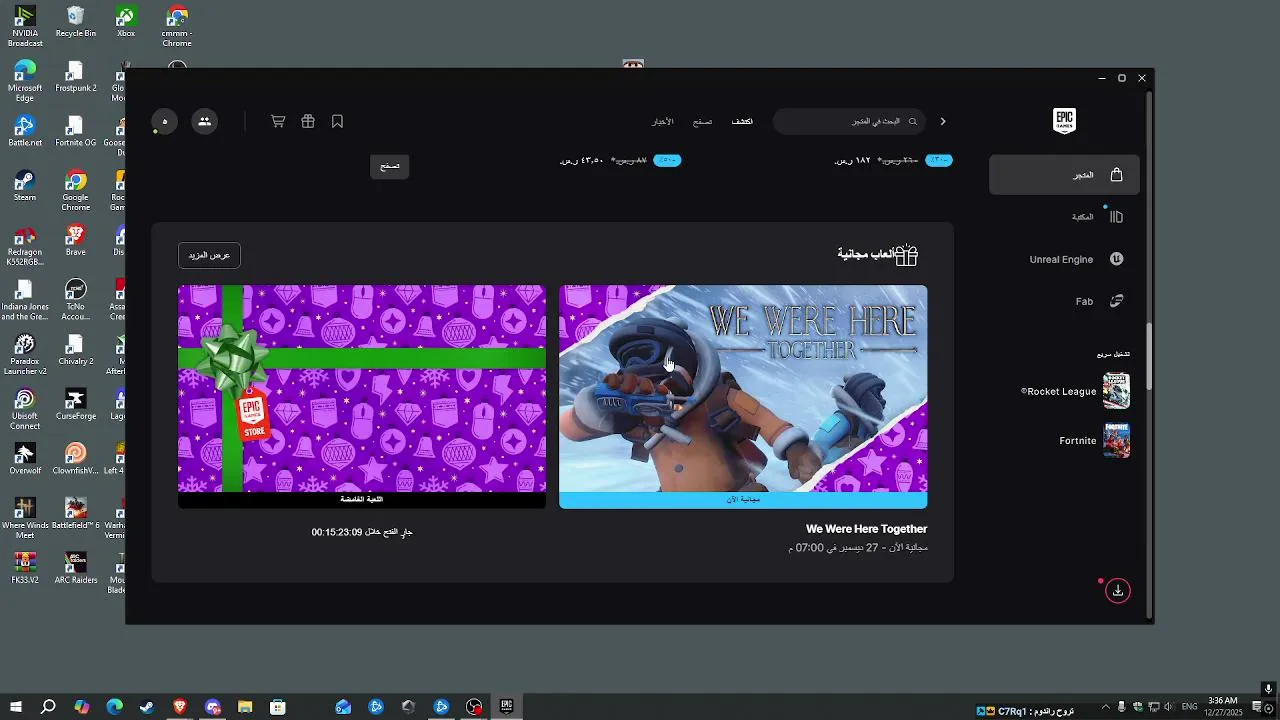Show hidden system tray icons
The width and height of the screenshot is (1280, 720).
pos(1105,707)
